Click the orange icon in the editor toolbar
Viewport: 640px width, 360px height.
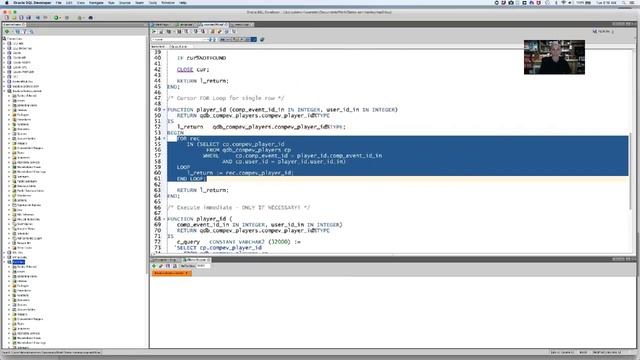[x=212, y=31]
